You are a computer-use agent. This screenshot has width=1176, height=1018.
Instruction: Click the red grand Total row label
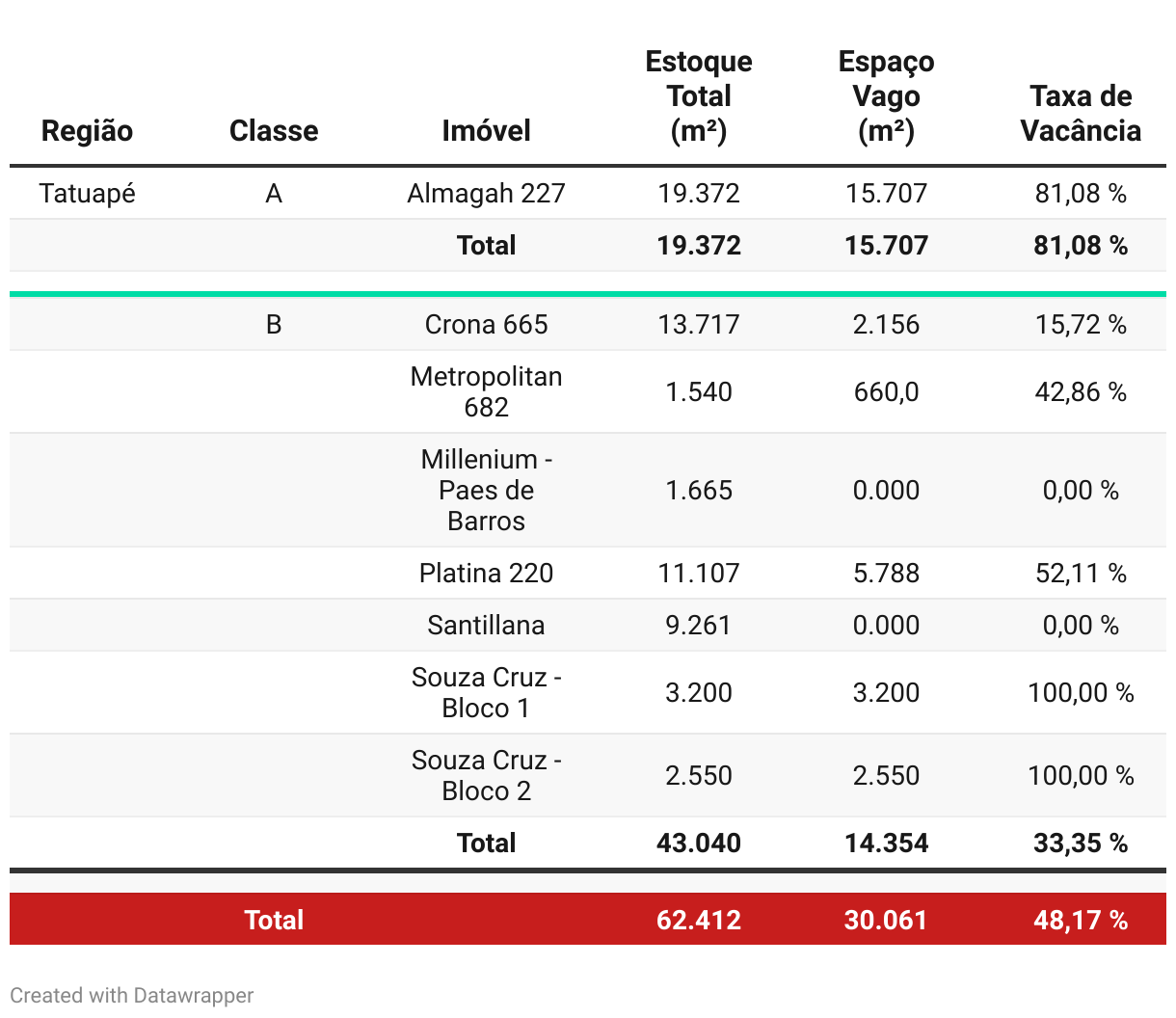click(x=274, y=920)
